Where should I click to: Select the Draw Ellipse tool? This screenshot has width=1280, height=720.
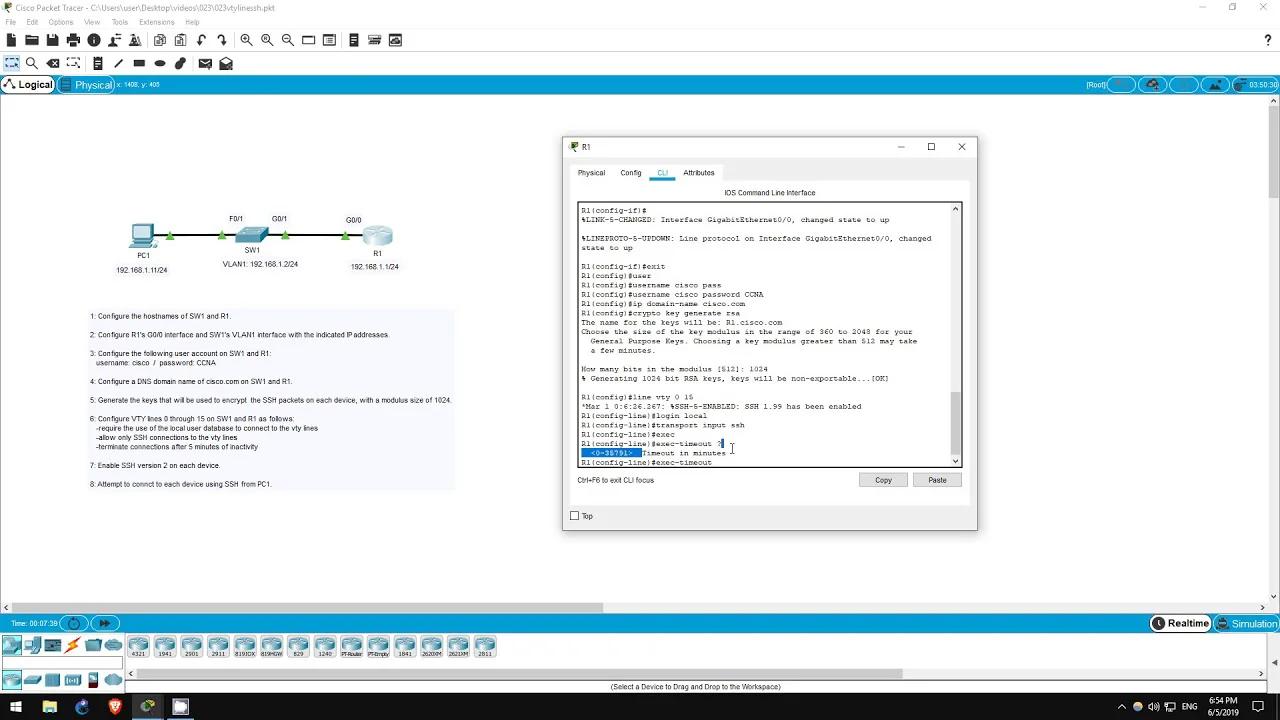click(x=159, y=62)
